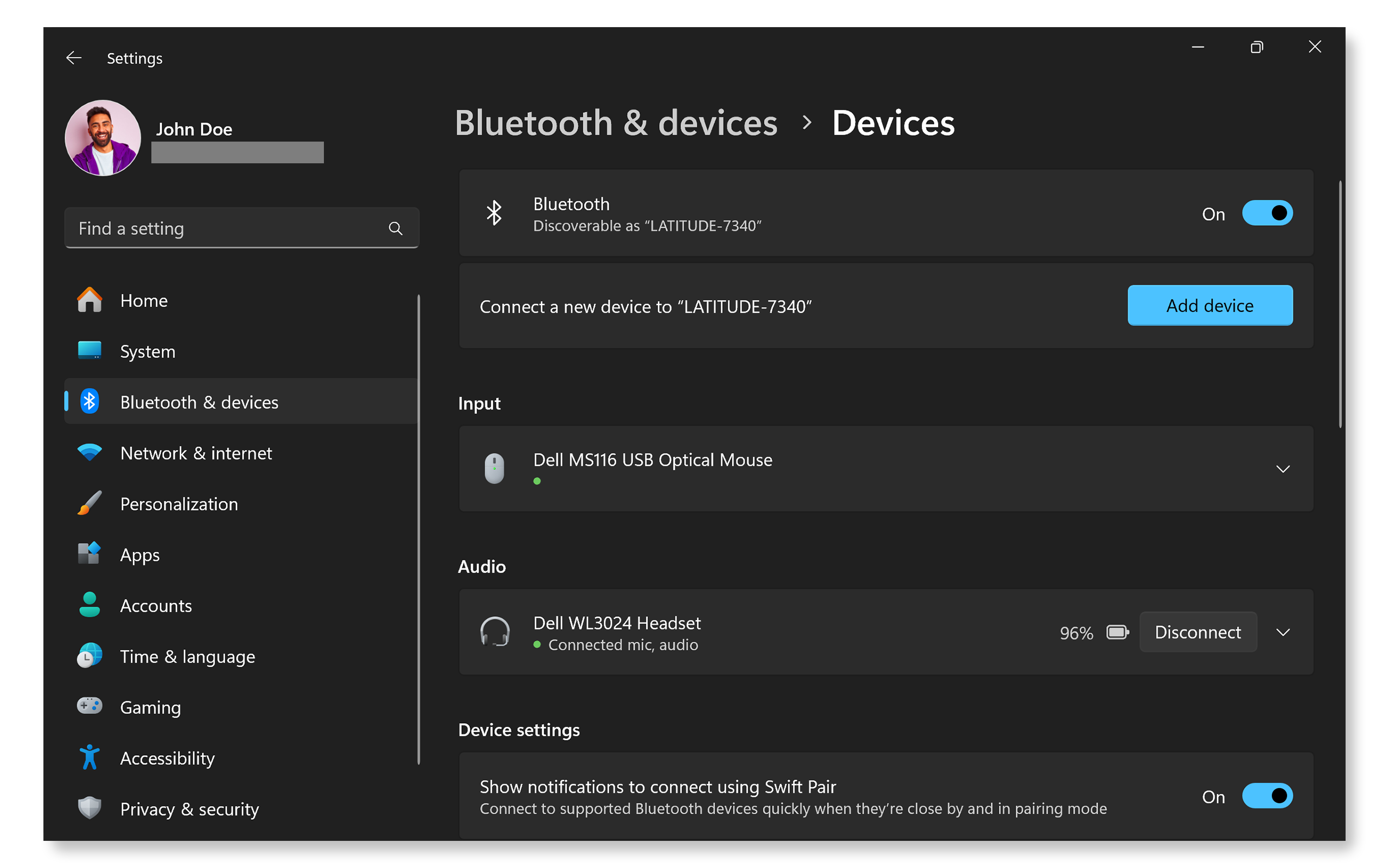Expand Dell MS116 USB Optical Mouse details
This screenshot has height=868, width=1389.
coord(1283,469)
